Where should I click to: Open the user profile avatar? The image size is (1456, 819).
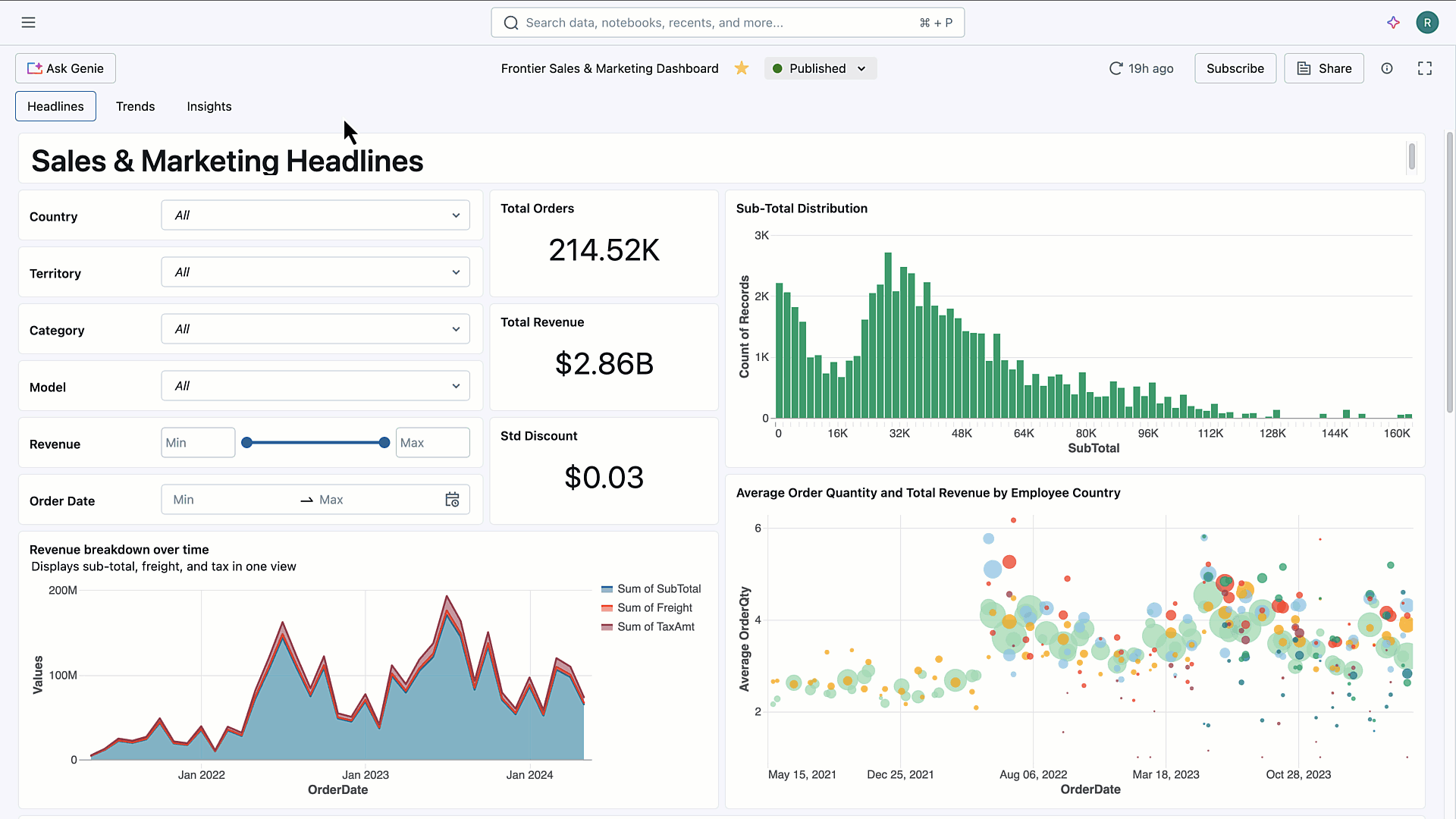(1426, 23)
